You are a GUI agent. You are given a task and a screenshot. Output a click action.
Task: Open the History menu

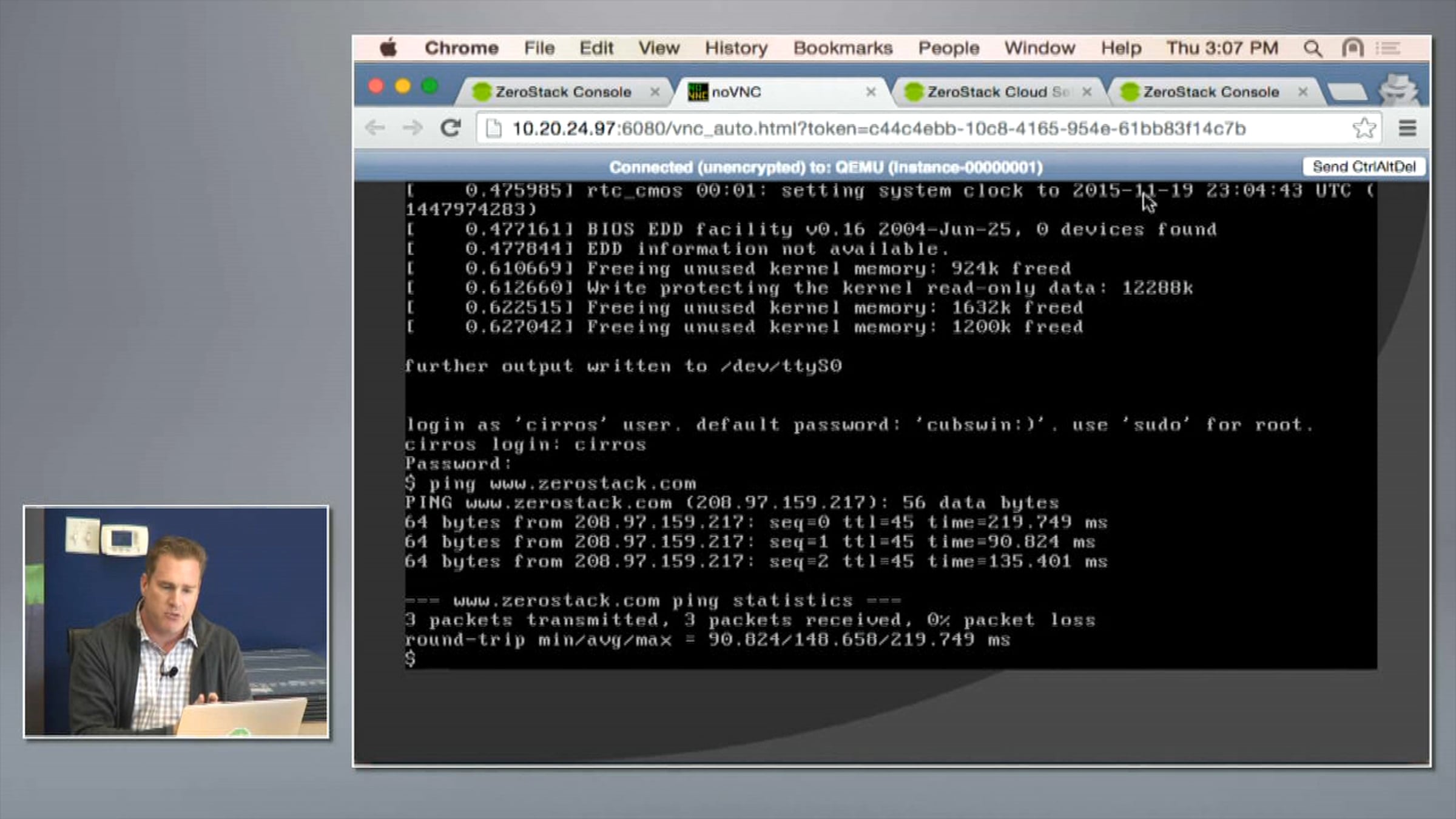(736, 48)
